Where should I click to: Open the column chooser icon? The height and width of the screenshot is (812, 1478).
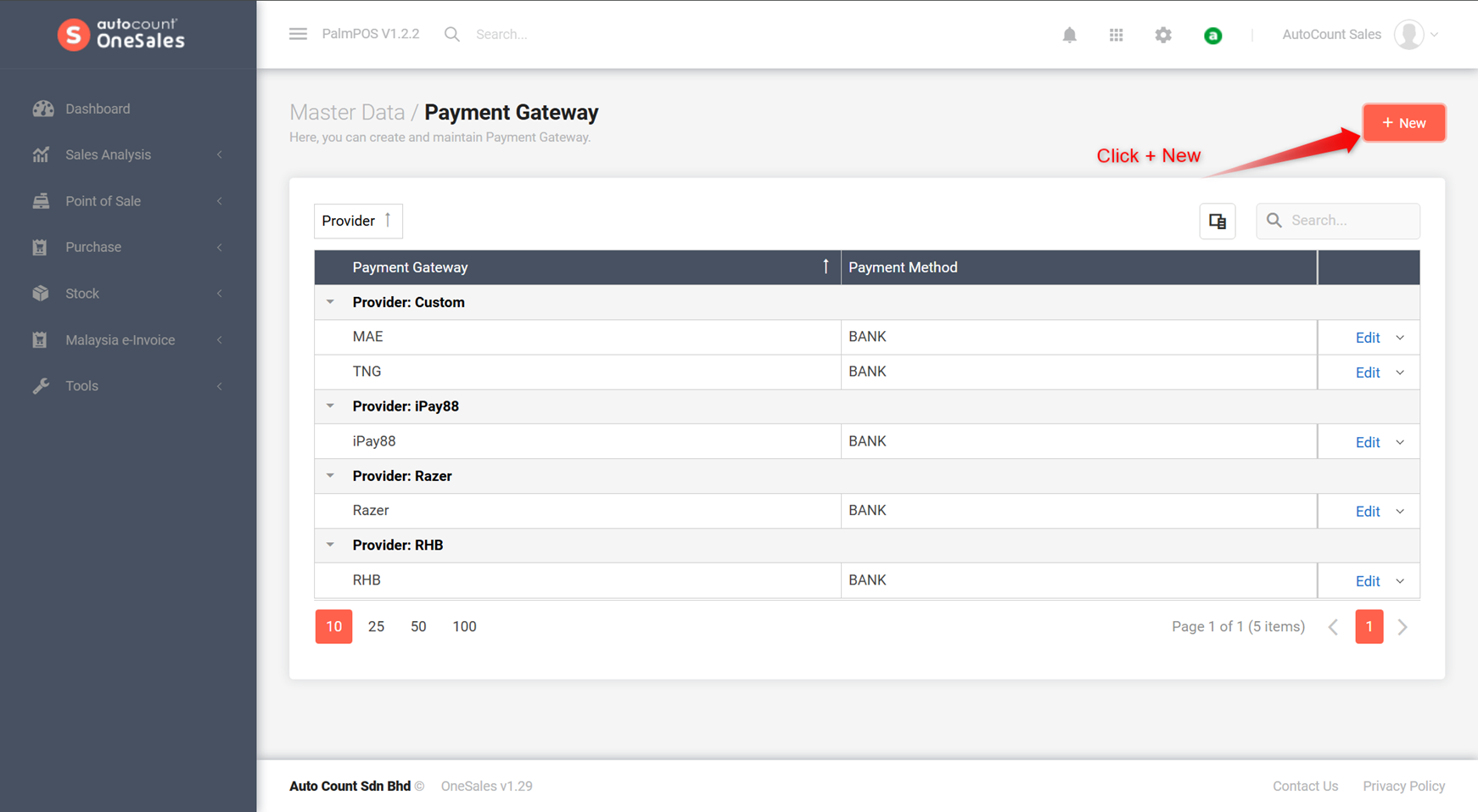[x=1218, y=221]
